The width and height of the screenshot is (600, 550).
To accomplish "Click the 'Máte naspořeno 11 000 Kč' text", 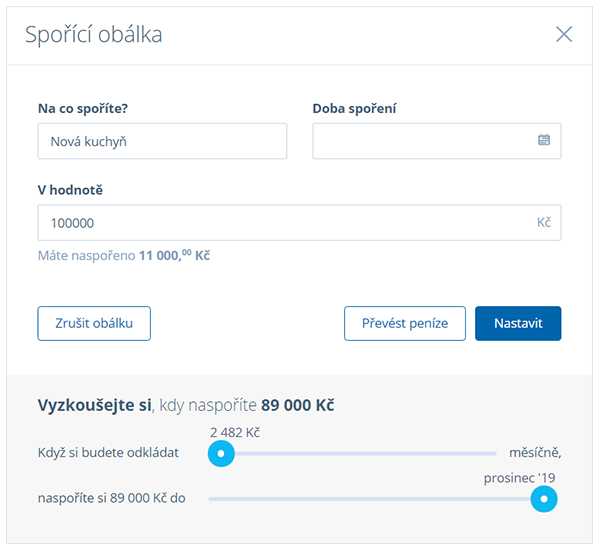I will coord(124,256).
